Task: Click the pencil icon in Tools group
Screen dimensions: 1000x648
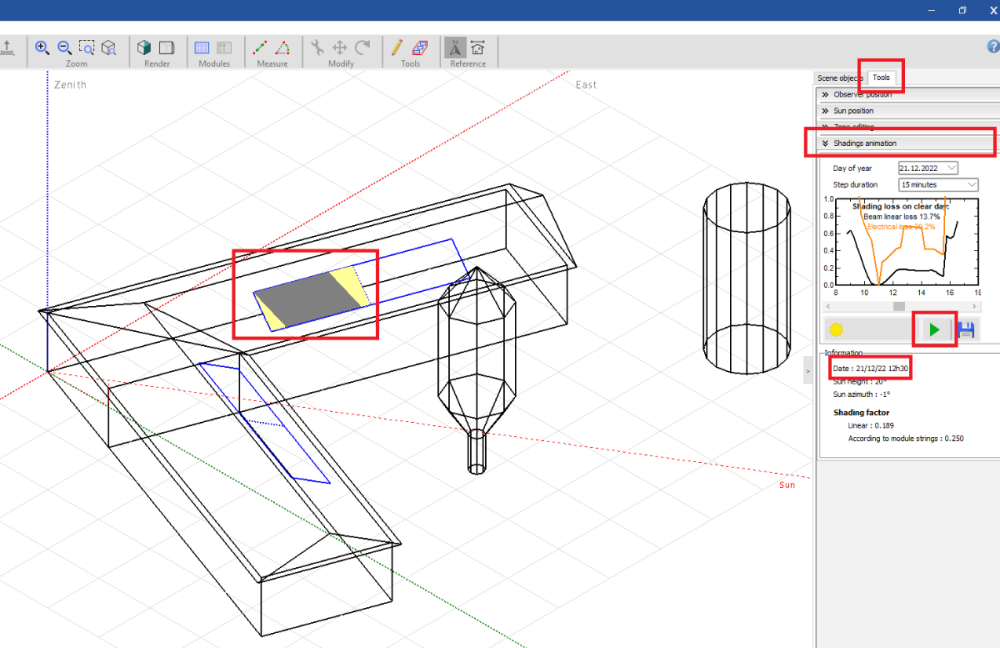Action: [x=397, y=47]
